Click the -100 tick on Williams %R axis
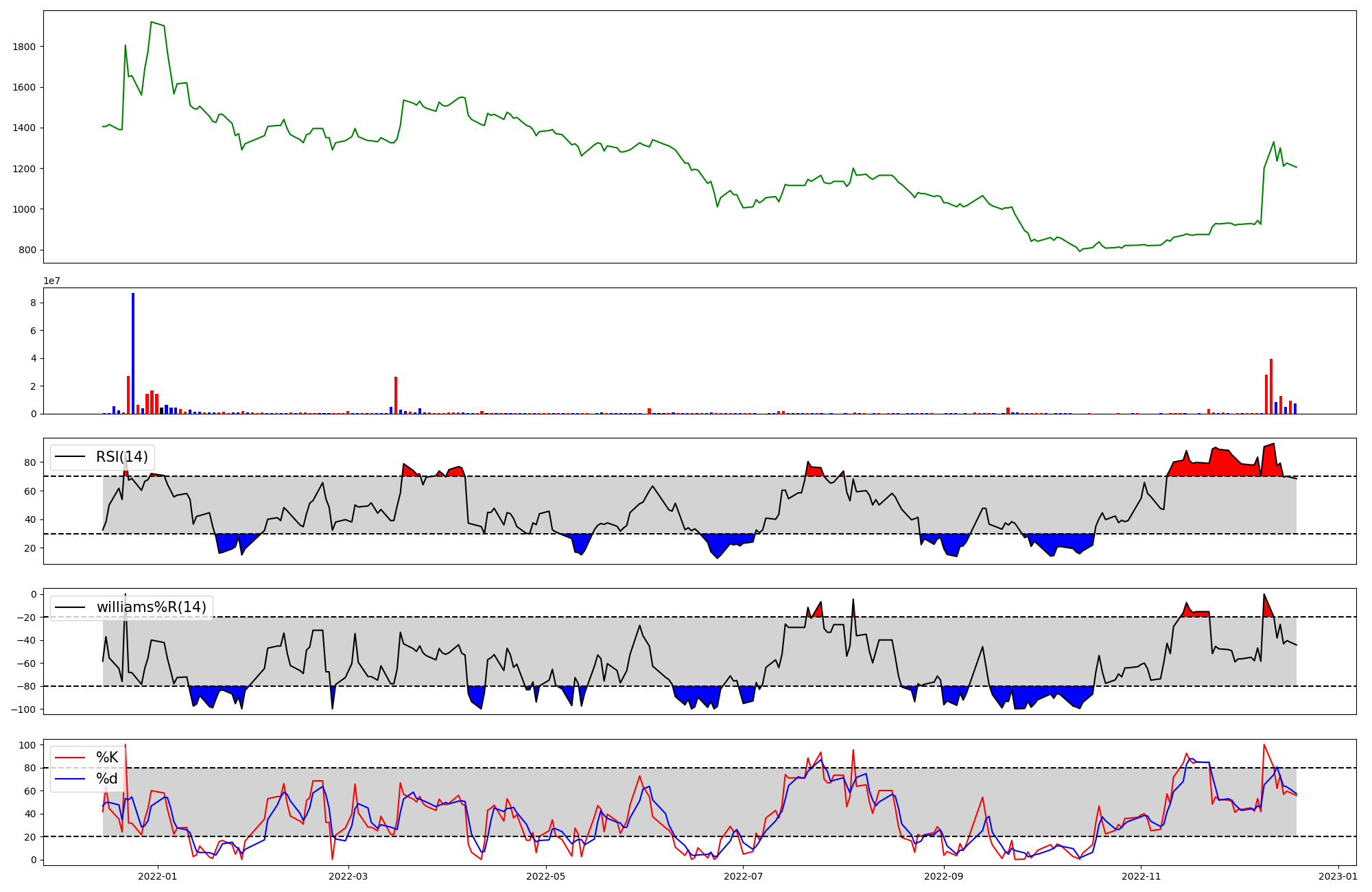This screenshot has height=892, width=1372. tap(24, 709)
